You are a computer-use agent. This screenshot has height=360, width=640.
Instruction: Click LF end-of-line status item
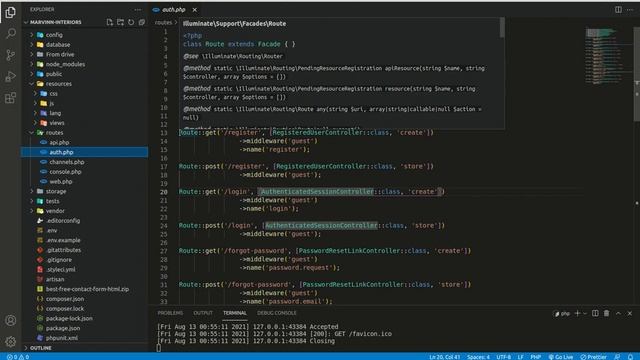(x=520, y=357)
